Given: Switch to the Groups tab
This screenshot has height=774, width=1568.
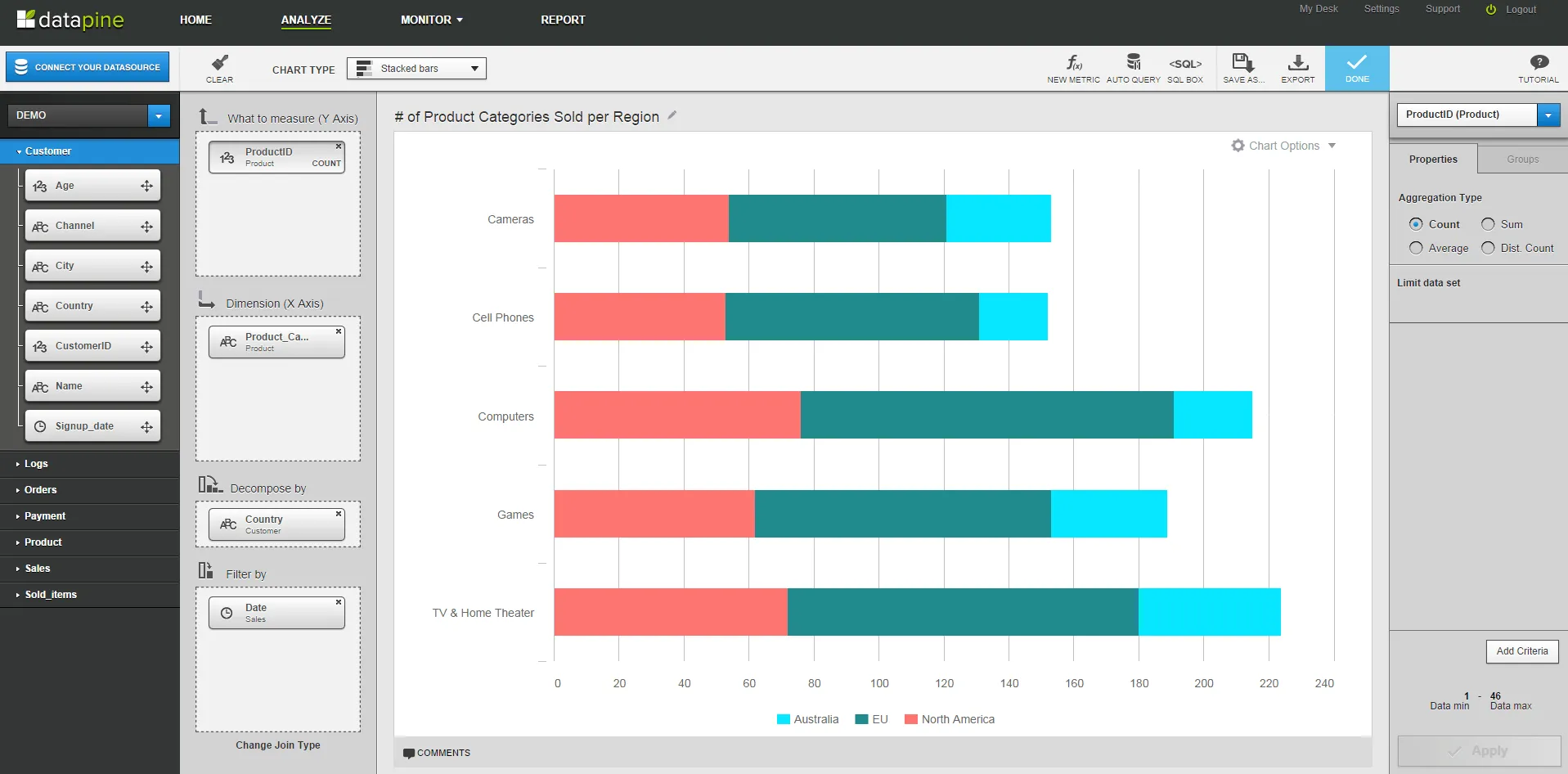Looking at the screenshot, I should (x=1521, y=159).
